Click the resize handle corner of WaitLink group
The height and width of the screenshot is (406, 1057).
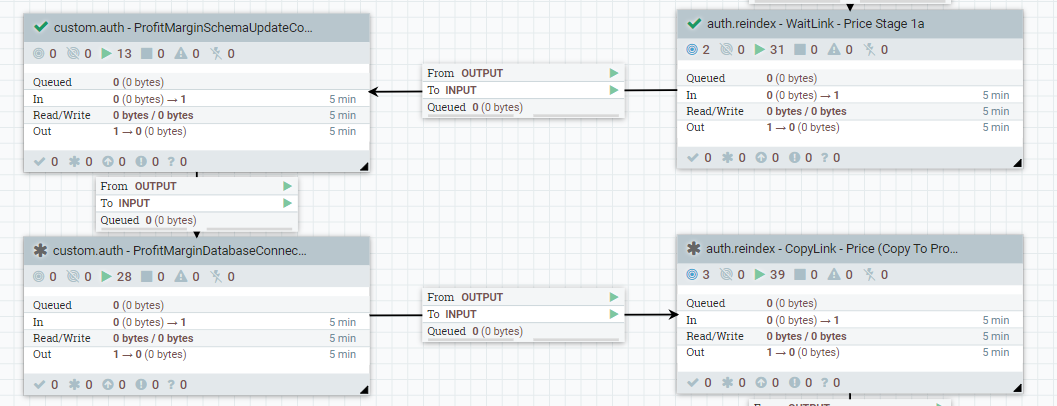1018,163
